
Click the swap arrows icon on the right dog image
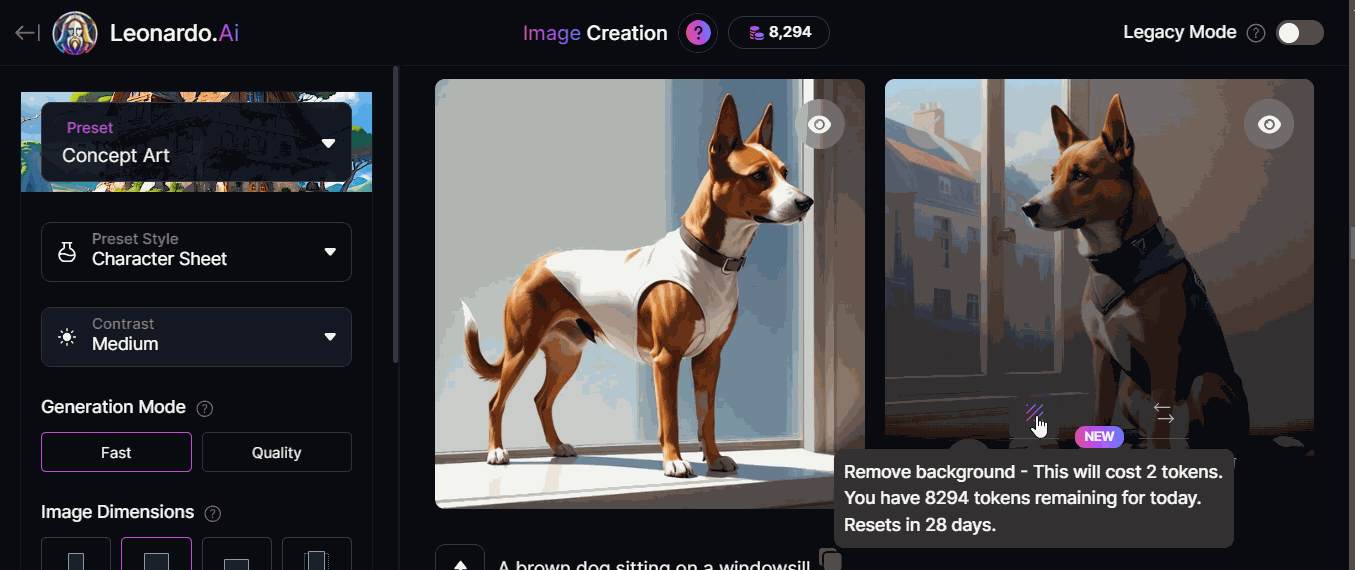[x=1164, y=412]
